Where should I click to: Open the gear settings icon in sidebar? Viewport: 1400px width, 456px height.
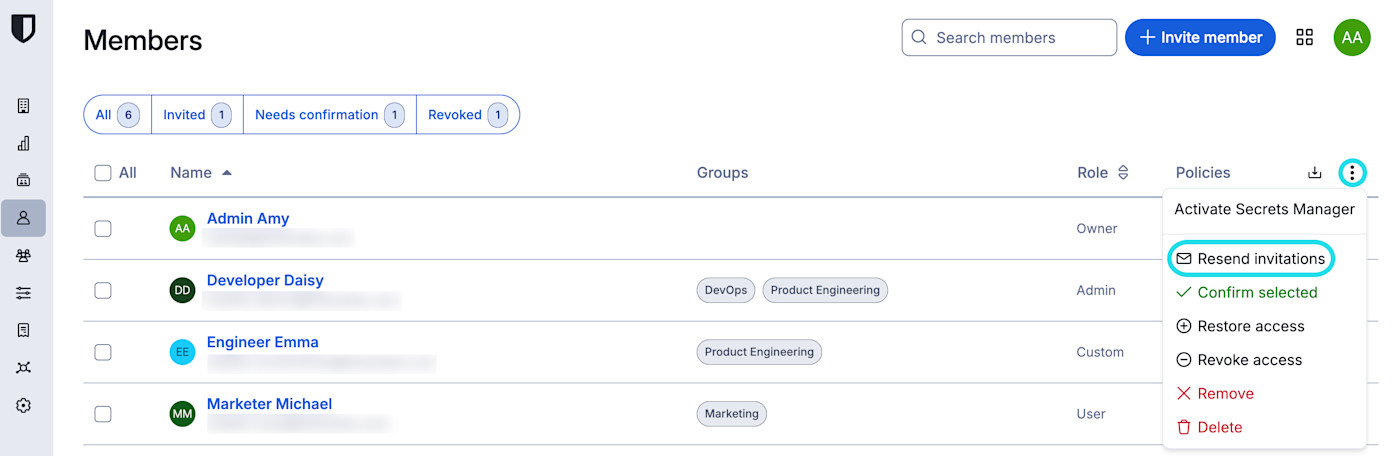tap(23, 405)
